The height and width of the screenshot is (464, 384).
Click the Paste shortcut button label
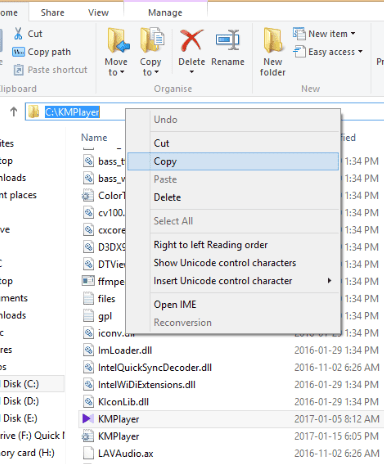57,70
